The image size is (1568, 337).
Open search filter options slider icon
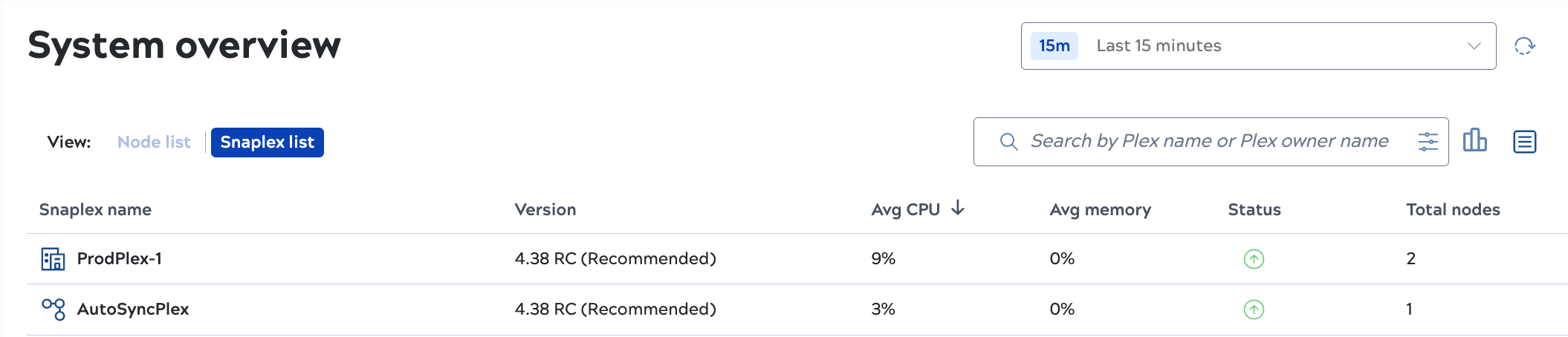pos(1428,142)
